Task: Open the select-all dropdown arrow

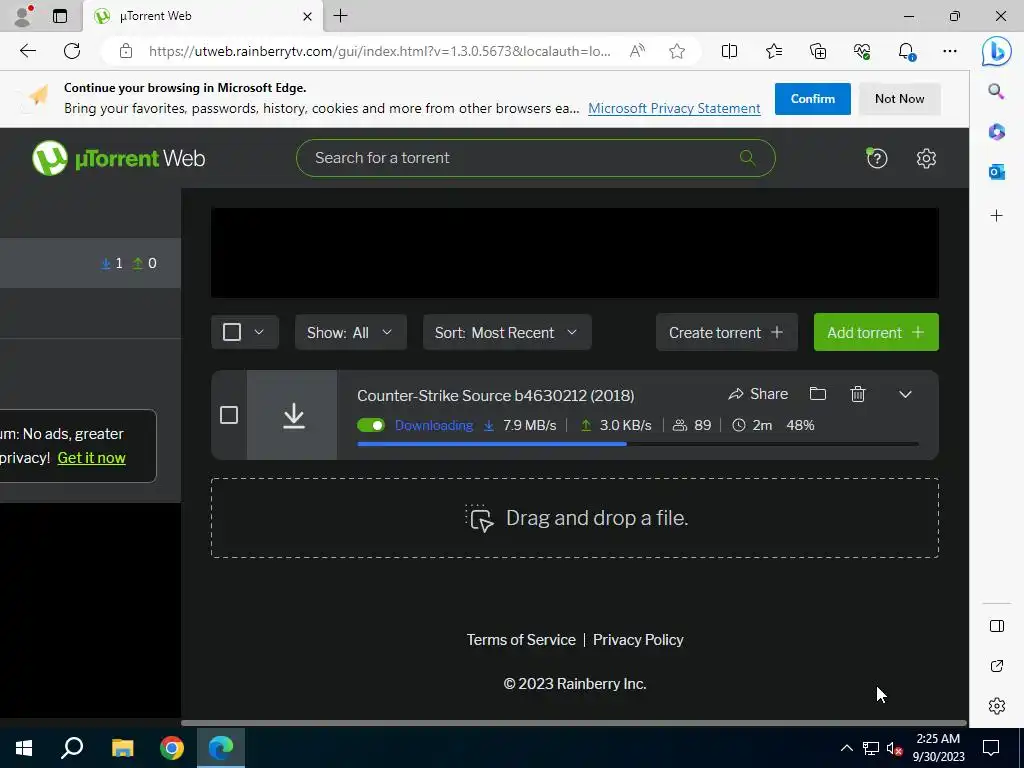Action: (259, 332)
